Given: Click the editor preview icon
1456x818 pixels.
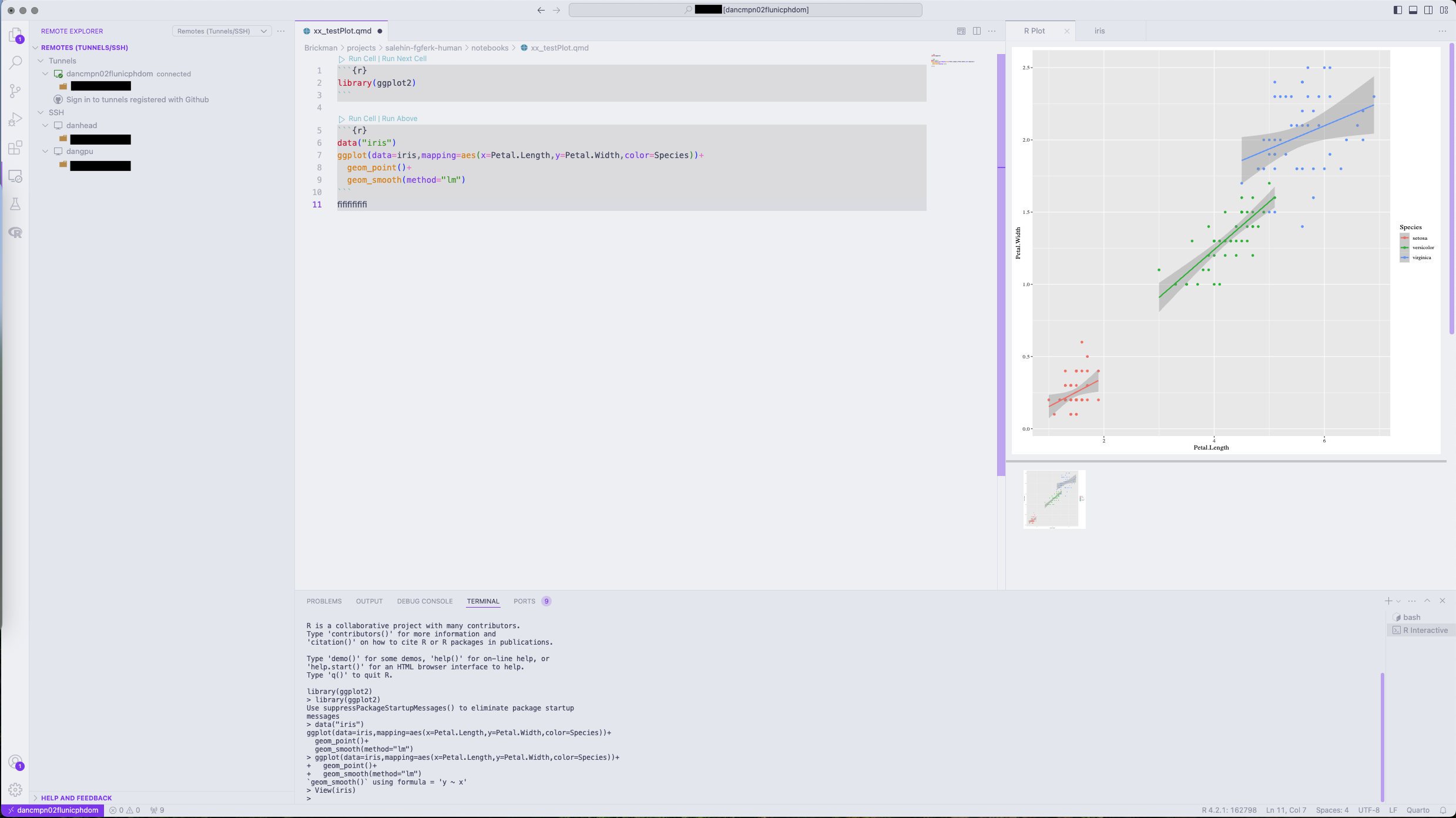Looking at the screenshot, I should pyautogui.click(x=961, y=31).
